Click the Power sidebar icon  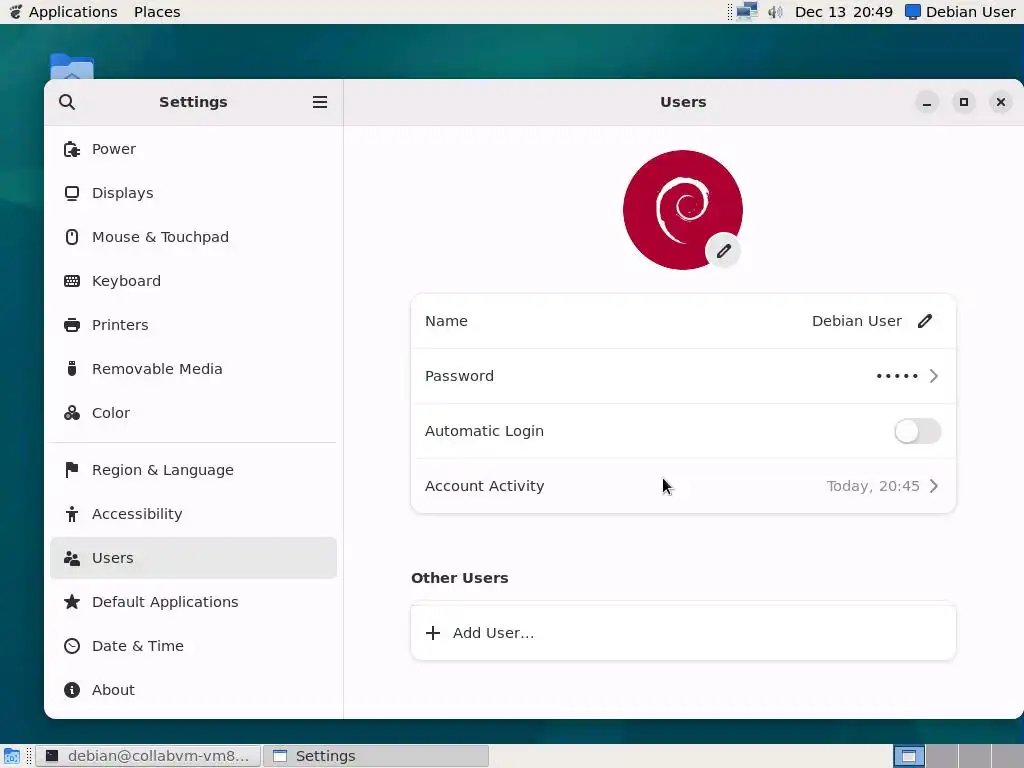click(72, 149)
